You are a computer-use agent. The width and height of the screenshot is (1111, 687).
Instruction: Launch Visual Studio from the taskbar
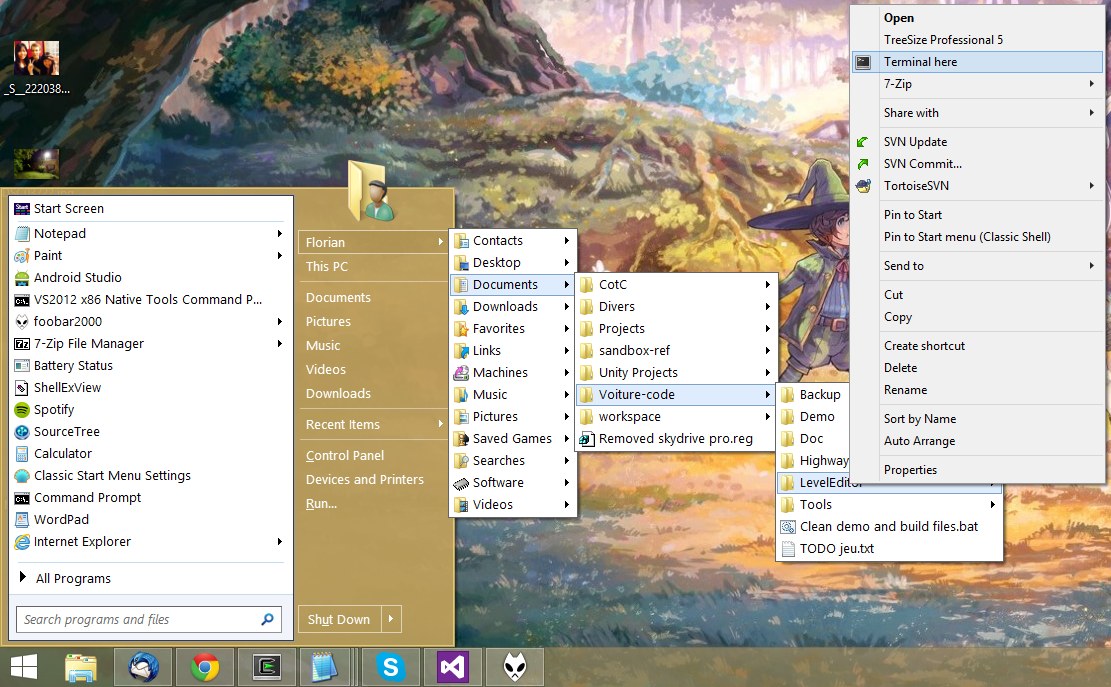click(453, 667)
